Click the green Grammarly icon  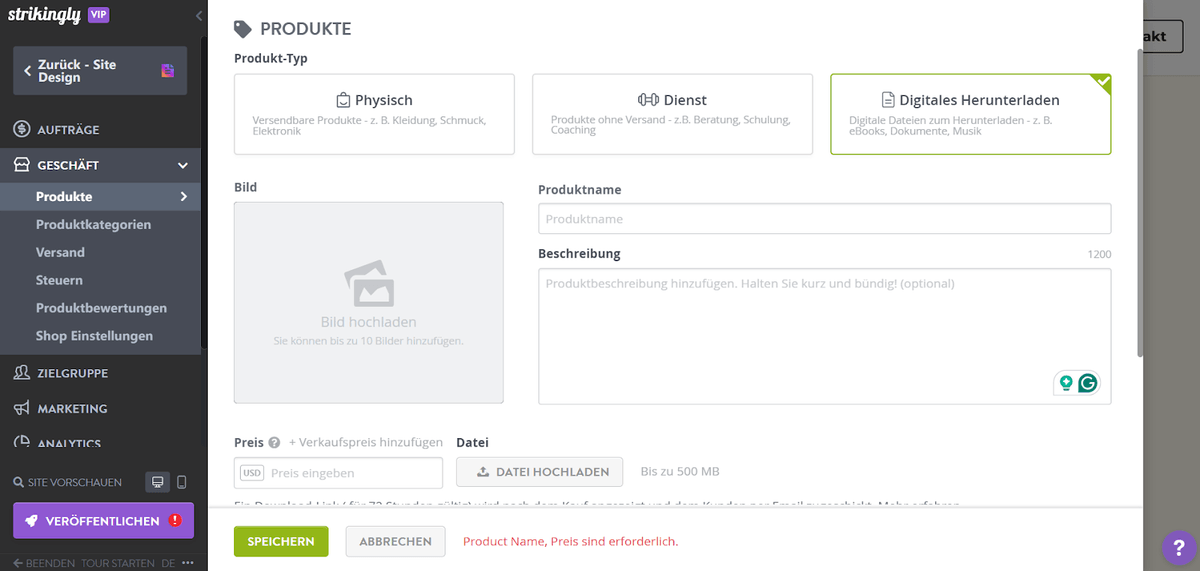1088,383
